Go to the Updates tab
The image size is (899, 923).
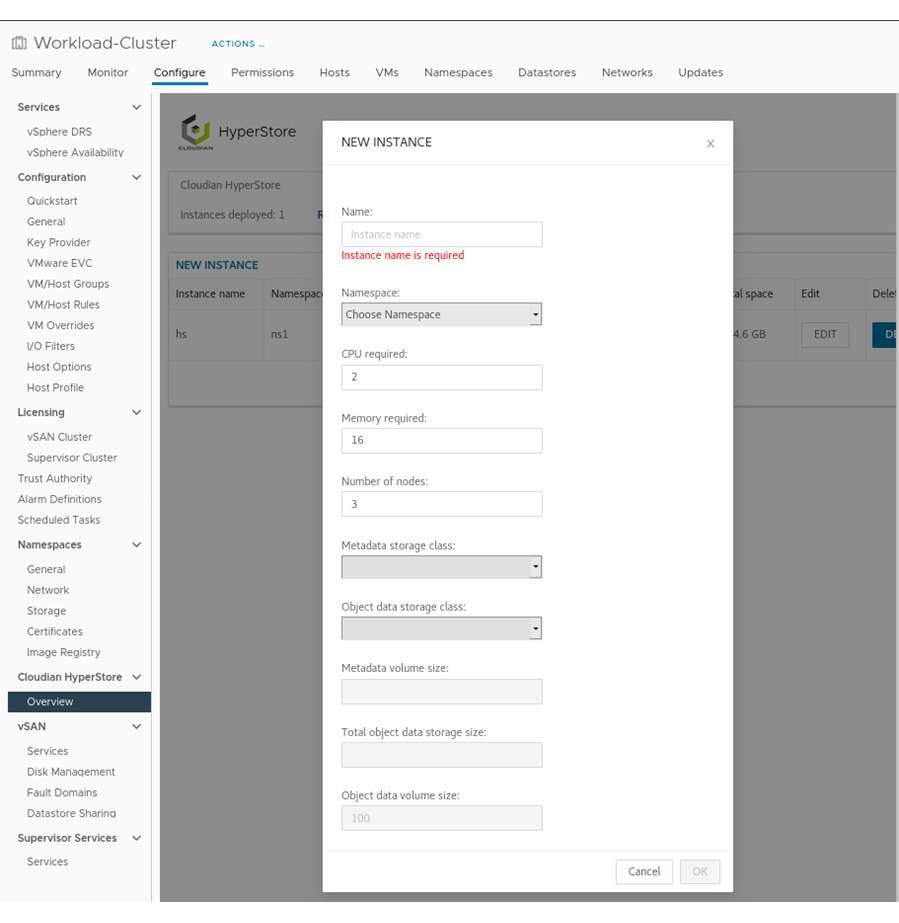[701, 72]
